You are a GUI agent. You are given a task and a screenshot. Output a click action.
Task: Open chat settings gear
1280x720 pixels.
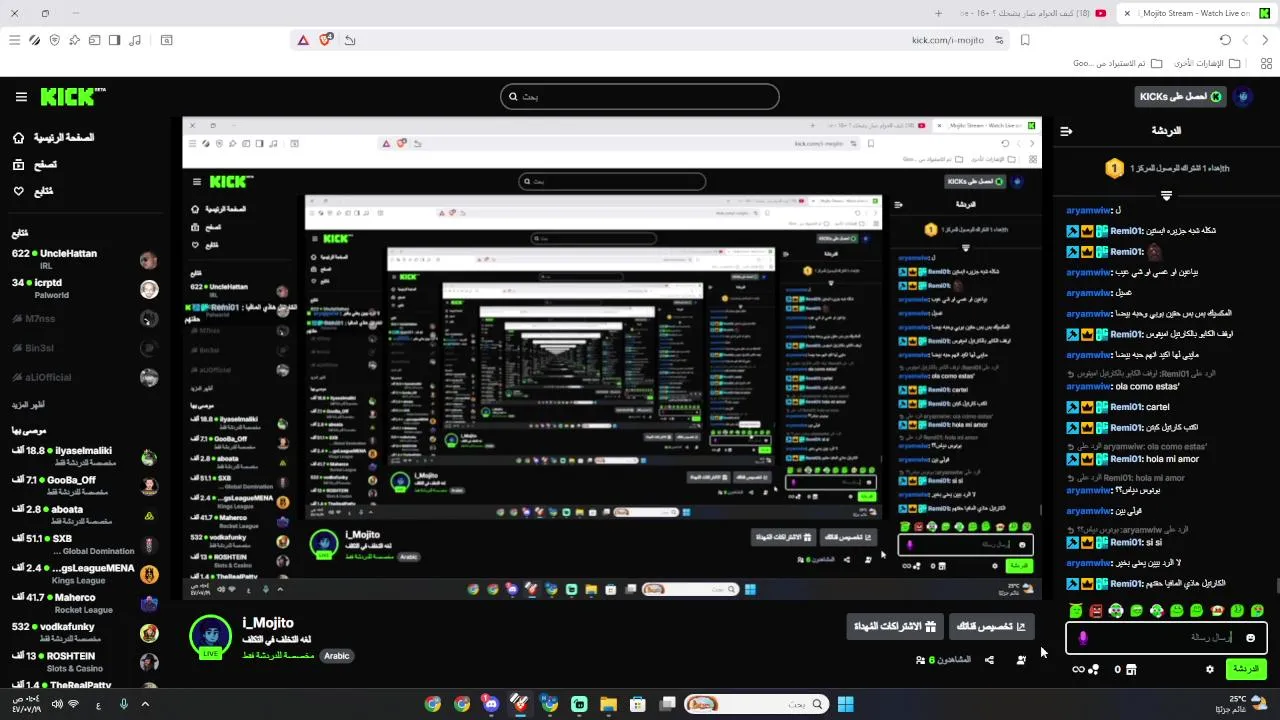(x=1209, y=669)
